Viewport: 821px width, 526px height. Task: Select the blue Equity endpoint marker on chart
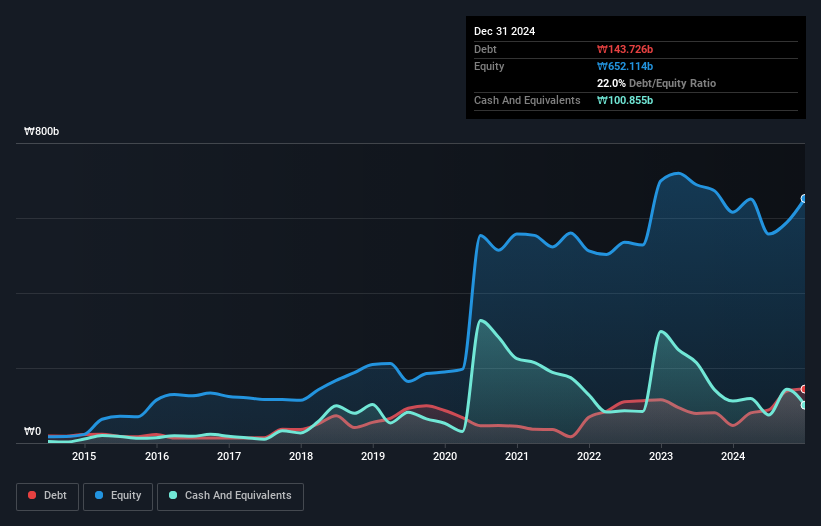[804, 198]
